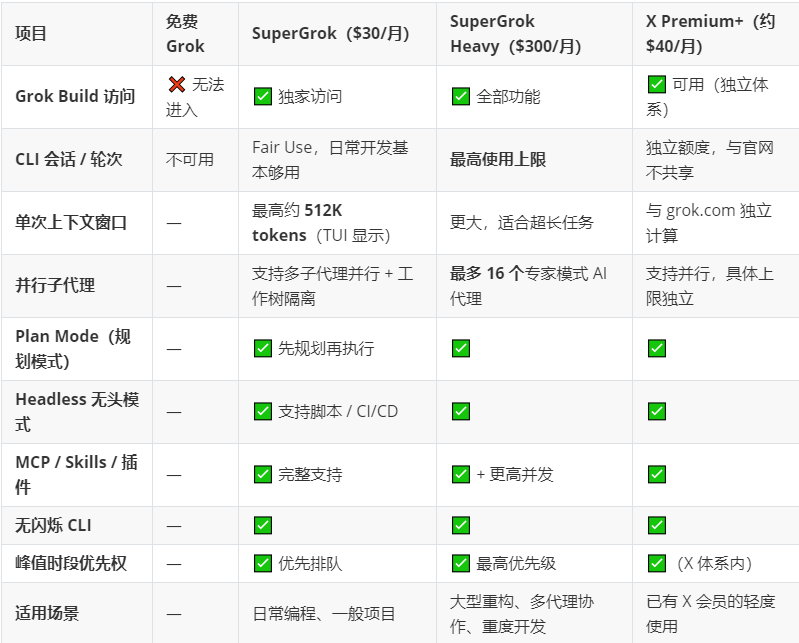Click the 独立额度，与官网不共享 cell
The height and width of the screenshot is (643, 799).
coord(716,160)
